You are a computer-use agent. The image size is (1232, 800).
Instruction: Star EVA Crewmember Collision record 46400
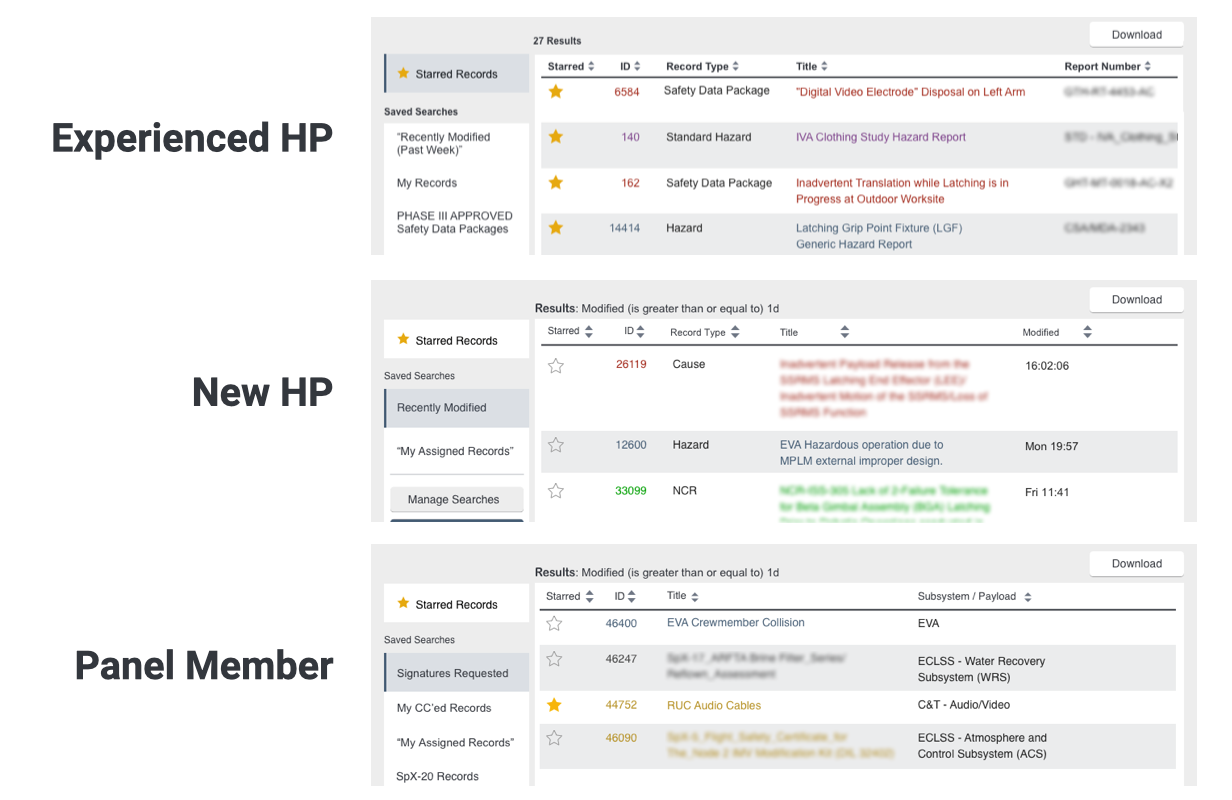click(554, 624)
